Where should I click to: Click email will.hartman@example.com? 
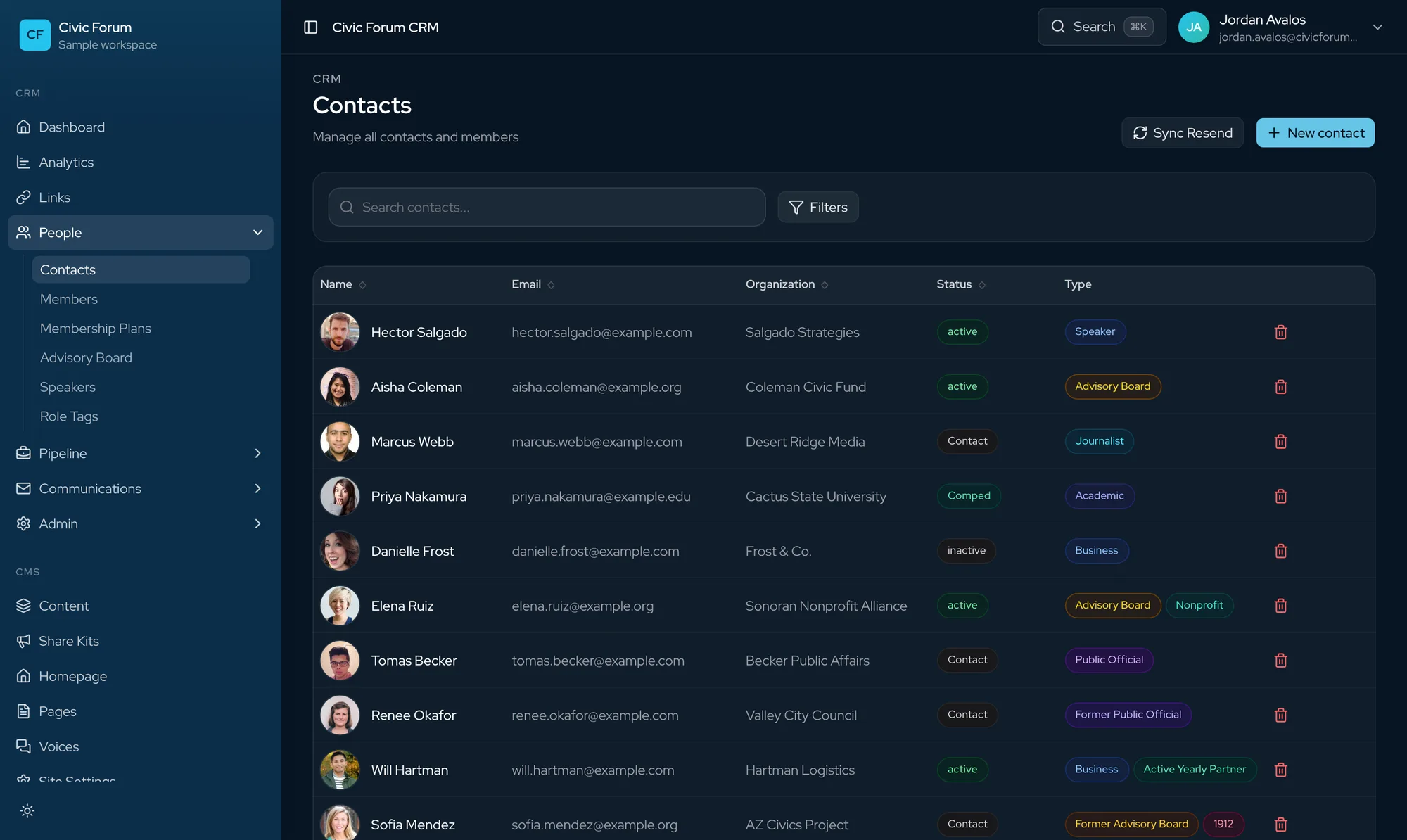[592, 770]
